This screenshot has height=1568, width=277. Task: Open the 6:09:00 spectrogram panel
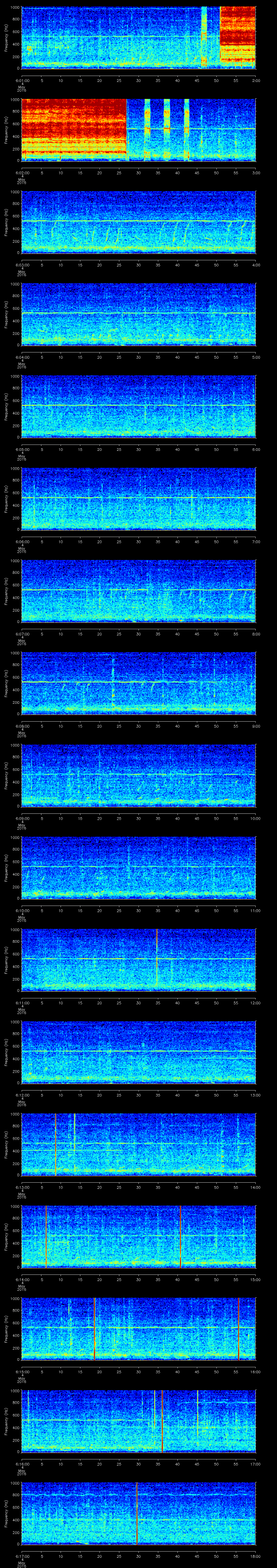coord(139,775)
